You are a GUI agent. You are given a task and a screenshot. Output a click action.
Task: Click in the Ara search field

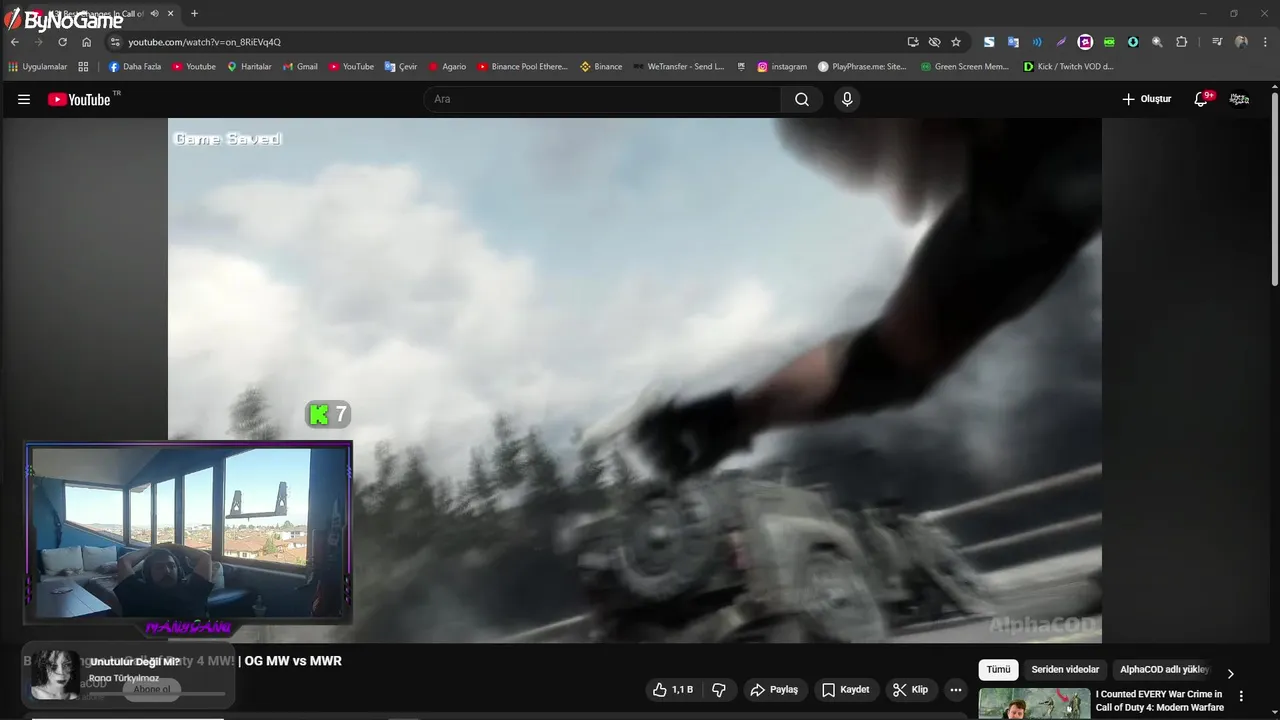(602, 99)
